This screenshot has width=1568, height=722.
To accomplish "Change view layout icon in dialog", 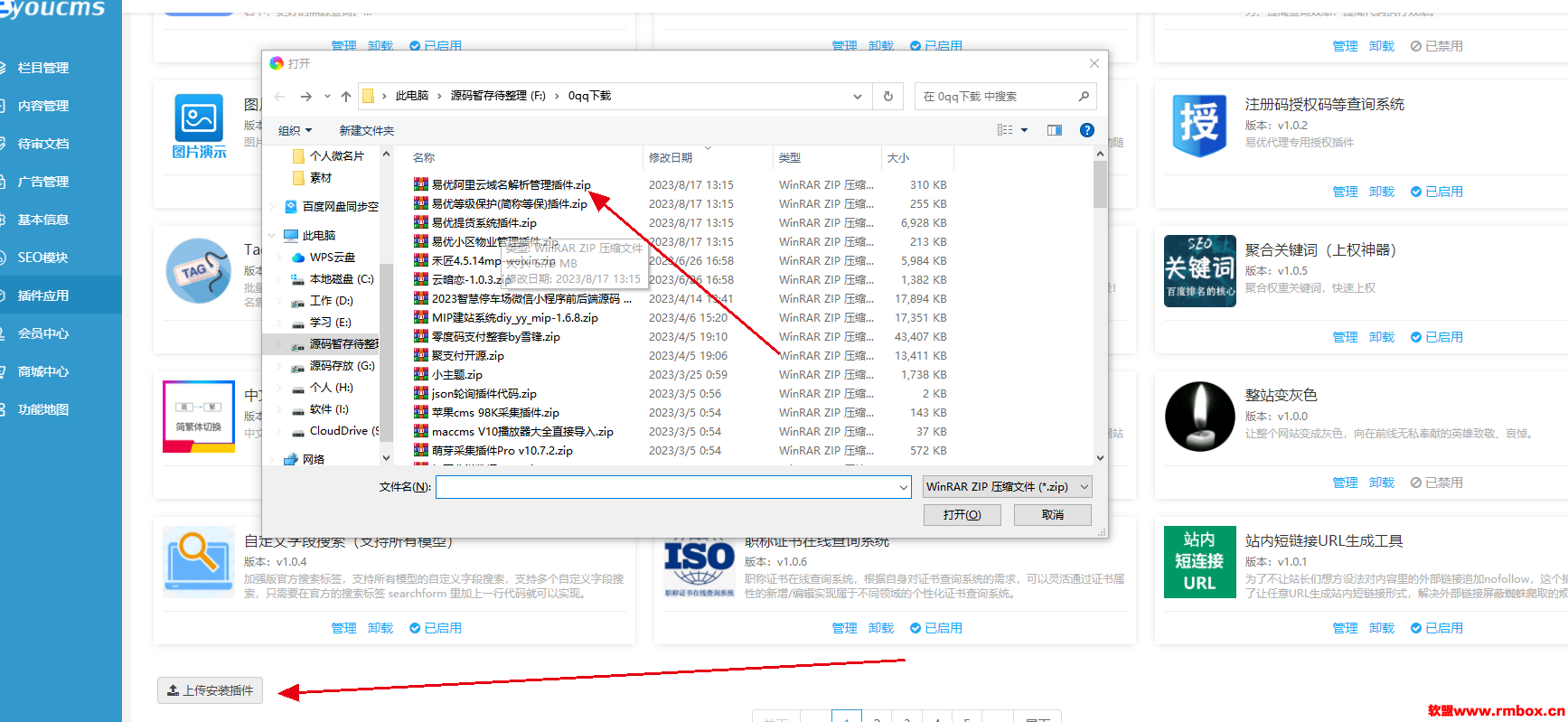I will pos(1005,130).
